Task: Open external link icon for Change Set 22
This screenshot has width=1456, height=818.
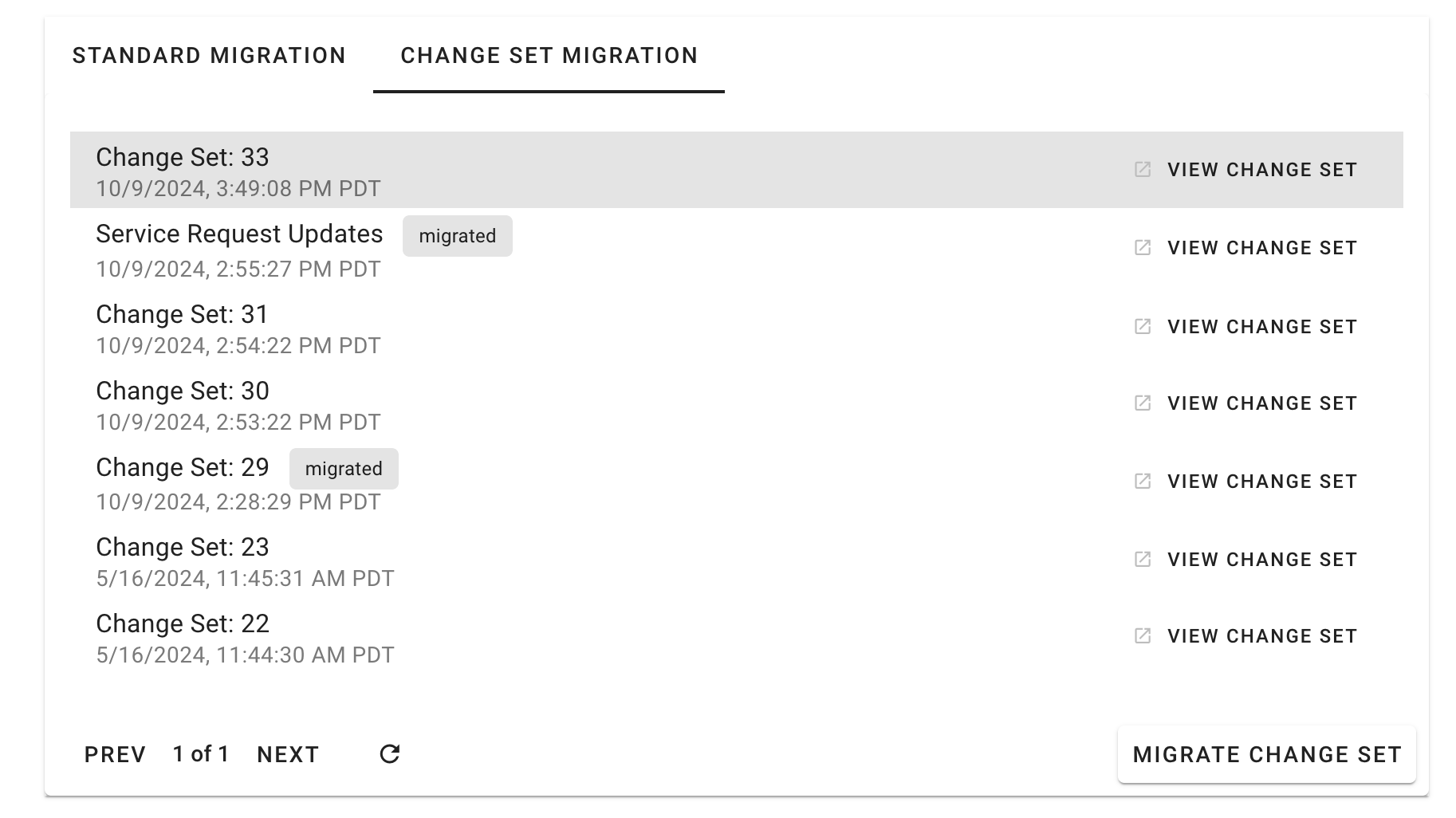Action: point(1143,636)
